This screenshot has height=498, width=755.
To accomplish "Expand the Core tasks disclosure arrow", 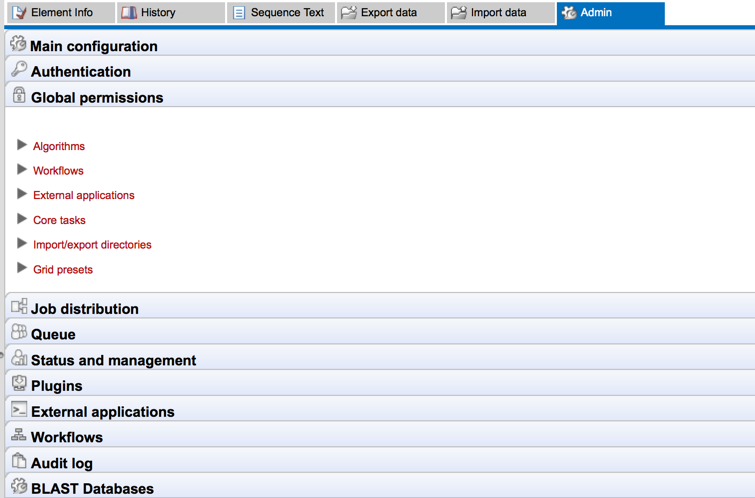I will click(x=22, y=219).
